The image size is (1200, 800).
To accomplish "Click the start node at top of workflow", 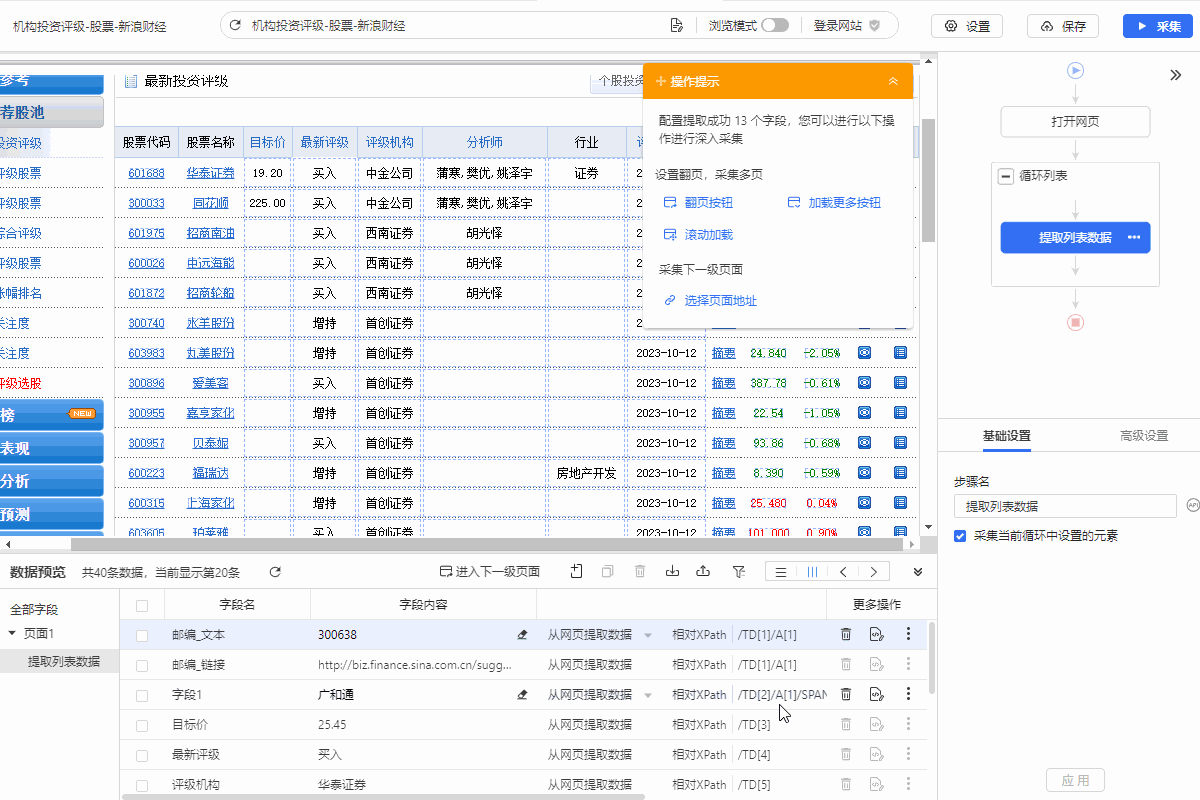I will (x=1075, y=71).
